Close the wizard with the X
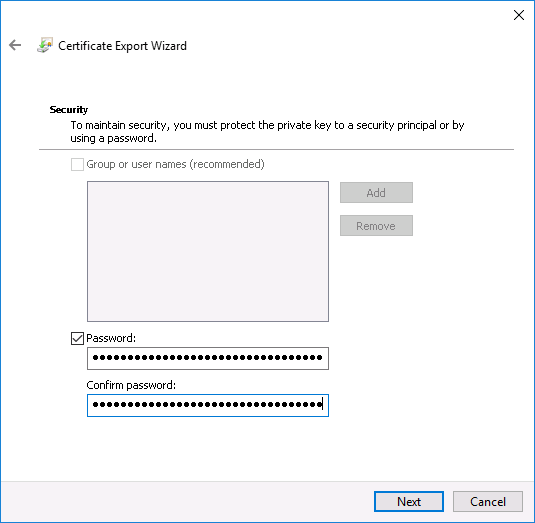The height and width of the screenshot is (523, 535). (x=519, y=15)
